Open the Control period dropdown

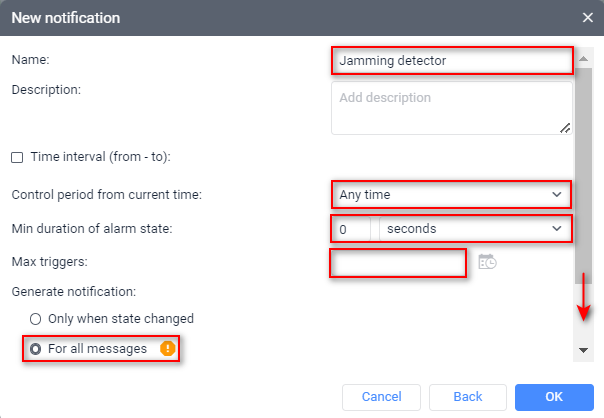[451, 194]
